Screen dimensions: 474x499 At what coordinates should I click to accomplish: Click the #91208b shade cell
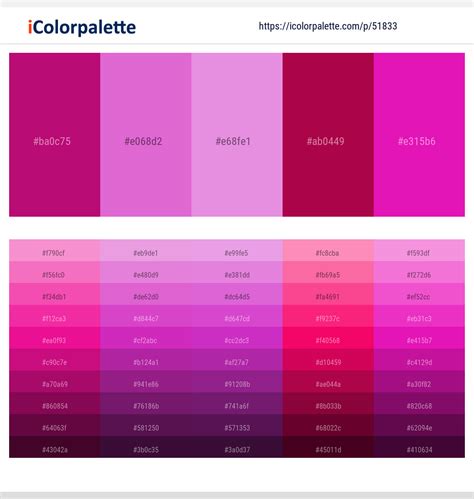pyautogui.click(x=237, y=381)
